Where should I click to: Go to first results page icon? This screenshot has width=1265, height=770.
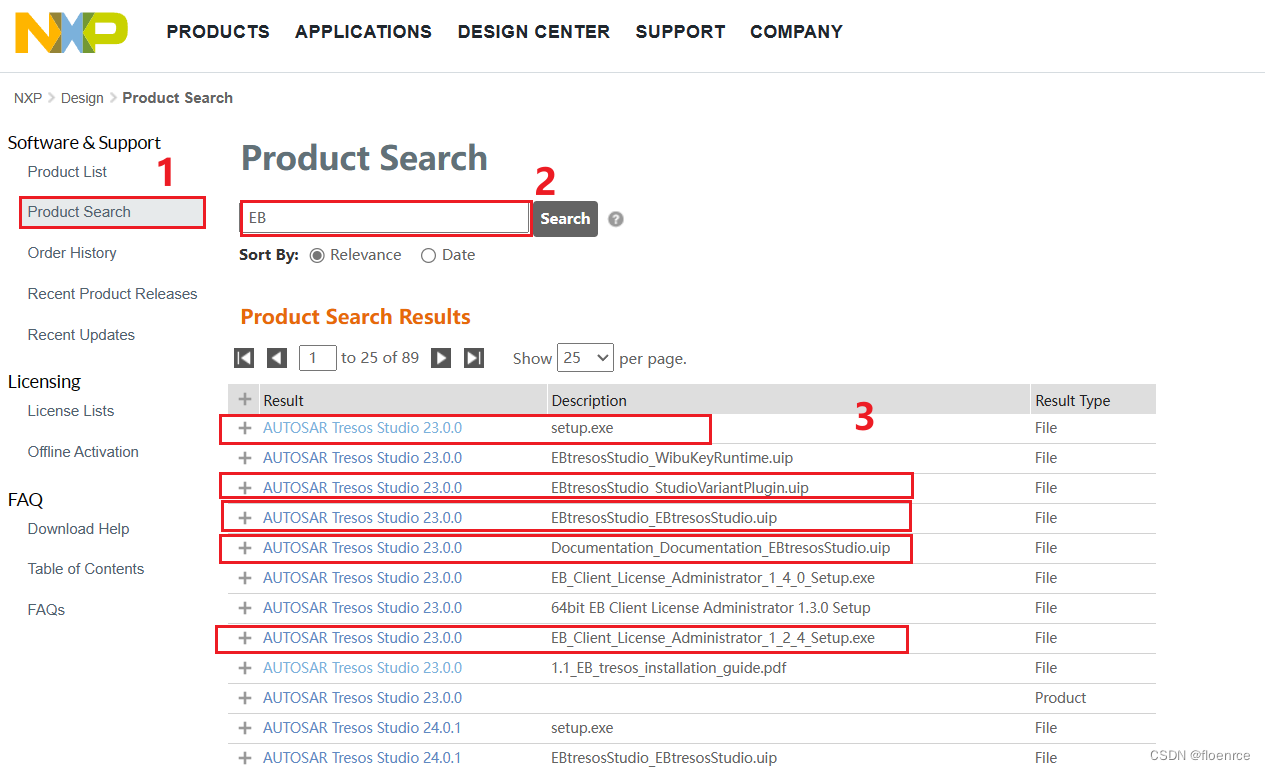[x=244, y=358]
